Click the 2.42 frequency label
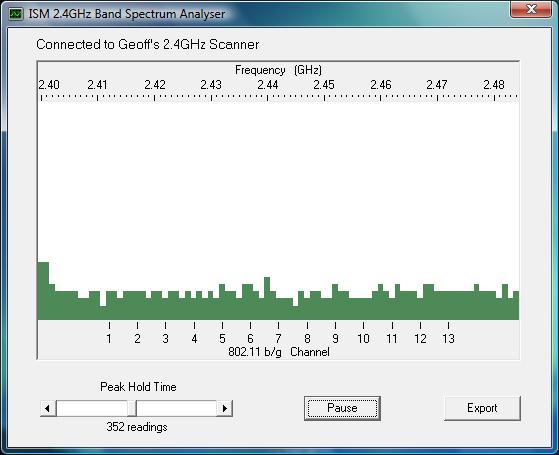The width and height of the screenshot is (559, 455). tap(155, 85)
